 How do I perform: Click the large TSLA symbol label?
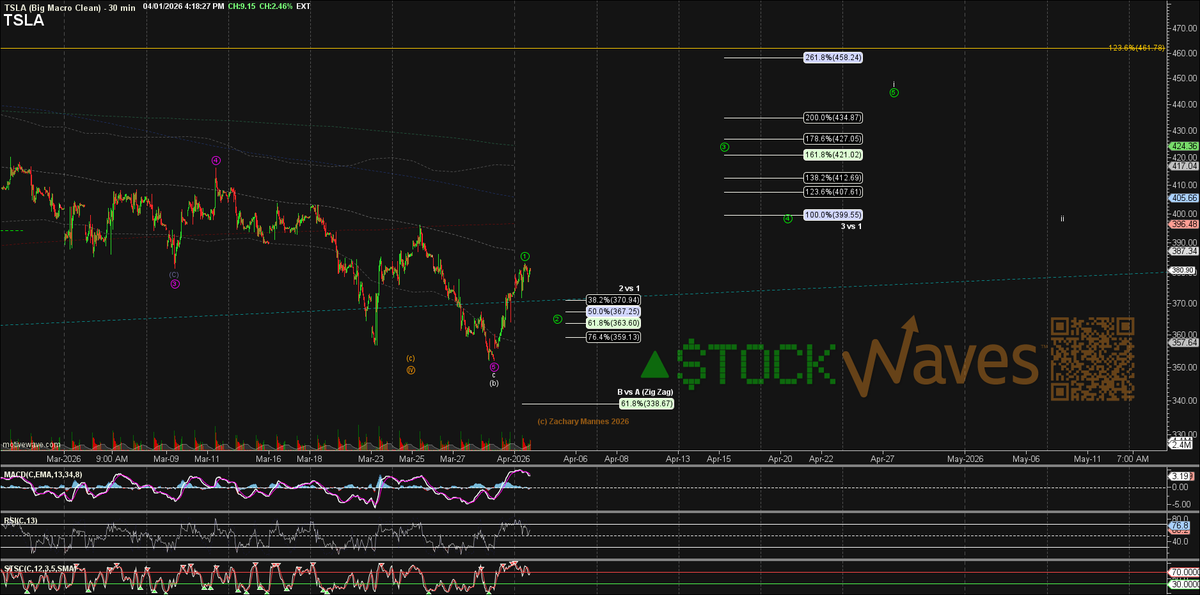24,20
